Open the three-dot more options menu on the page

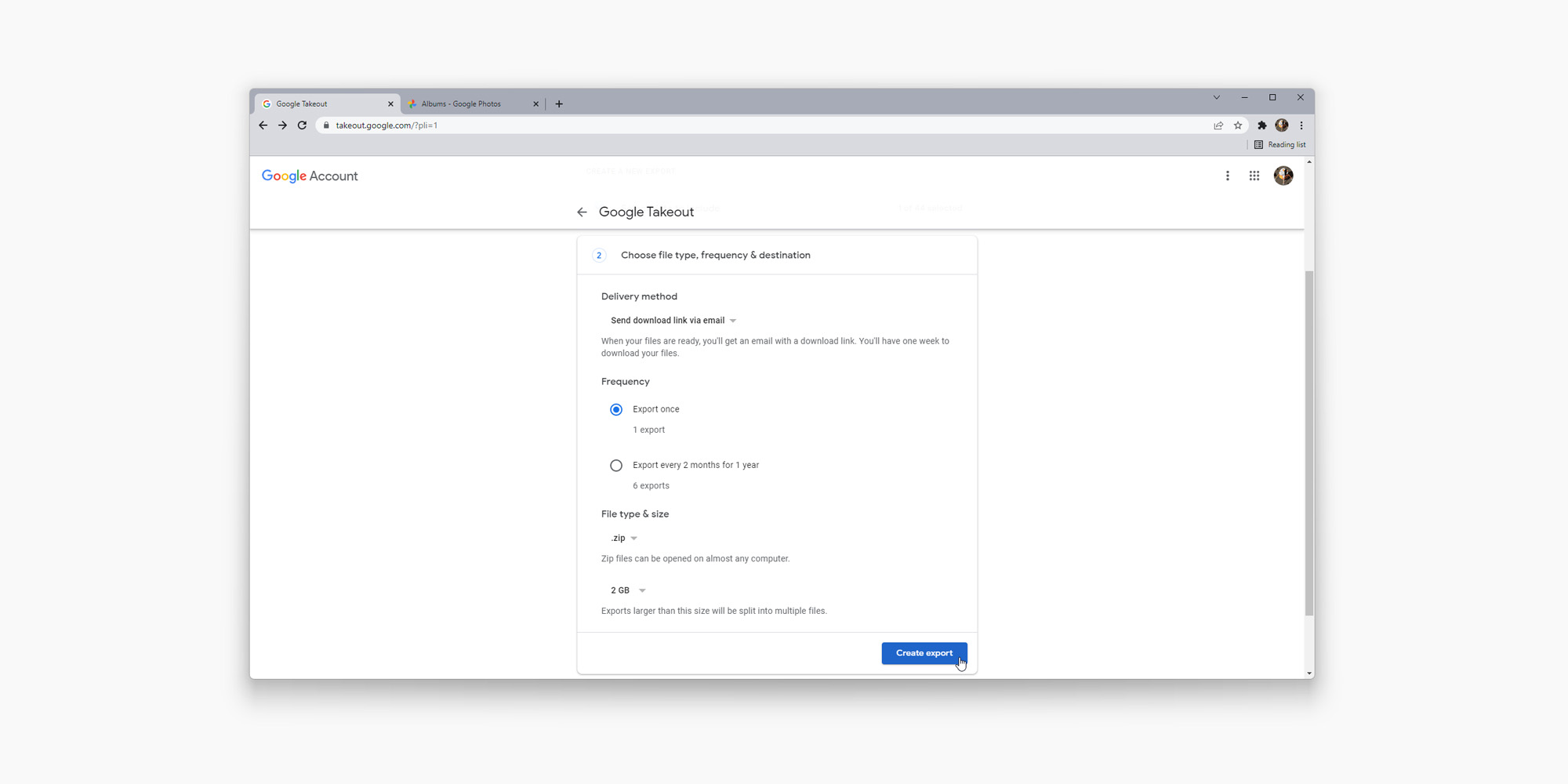point(1227,176)
